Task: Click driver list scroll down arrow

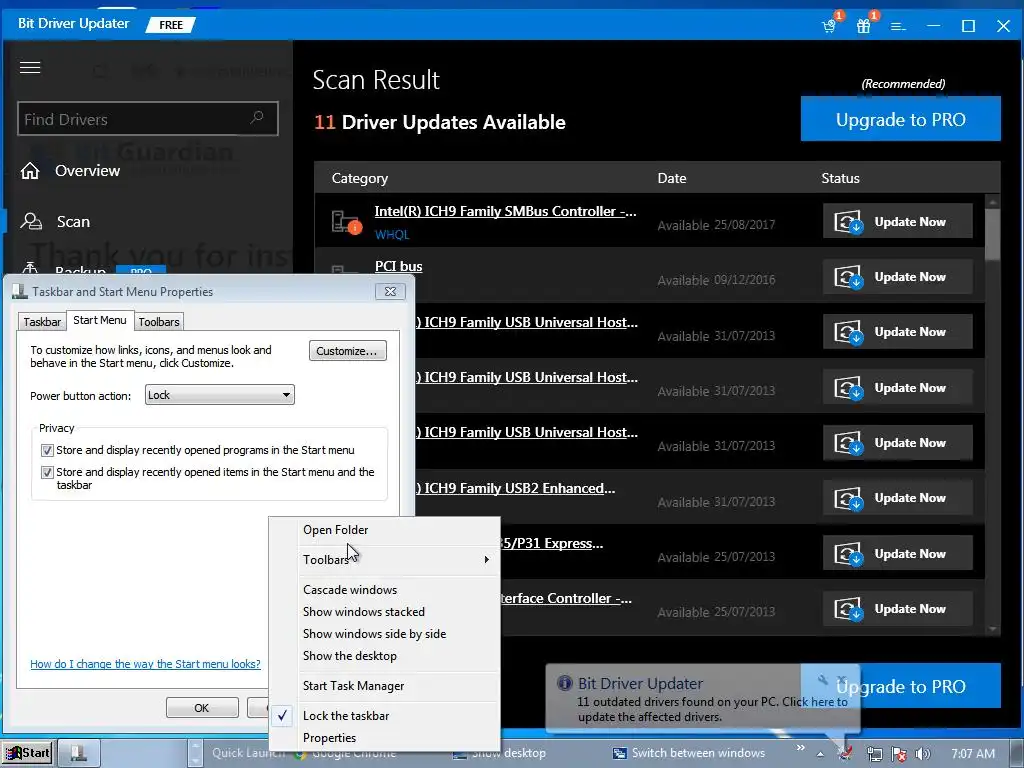Action: pos(993,629)
